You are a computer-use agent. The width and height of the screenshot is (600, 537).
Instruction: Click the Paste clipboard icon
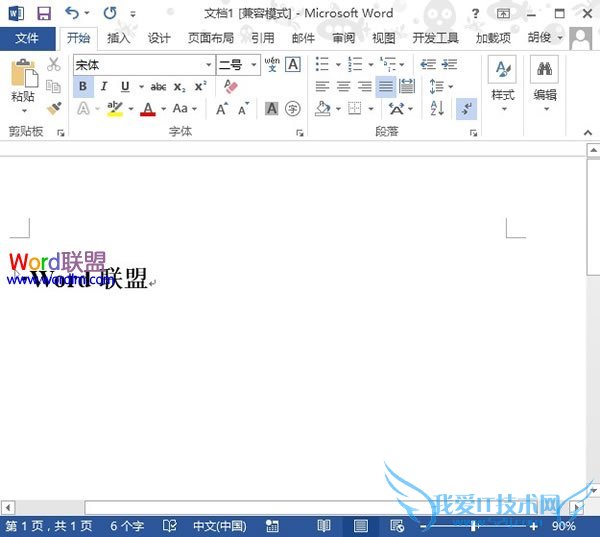click(24, 74)
